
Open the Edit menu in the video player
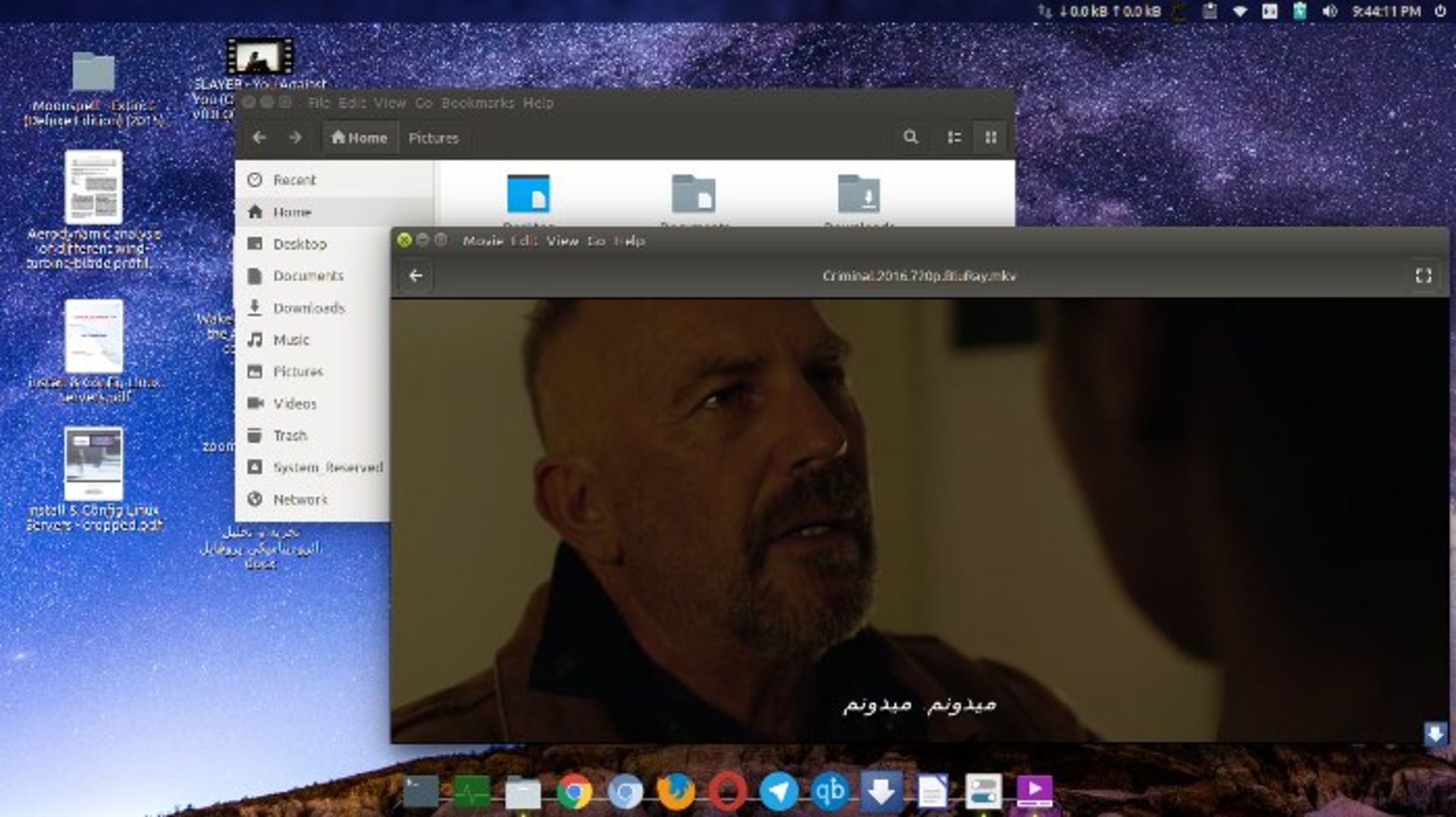(524, 241)
